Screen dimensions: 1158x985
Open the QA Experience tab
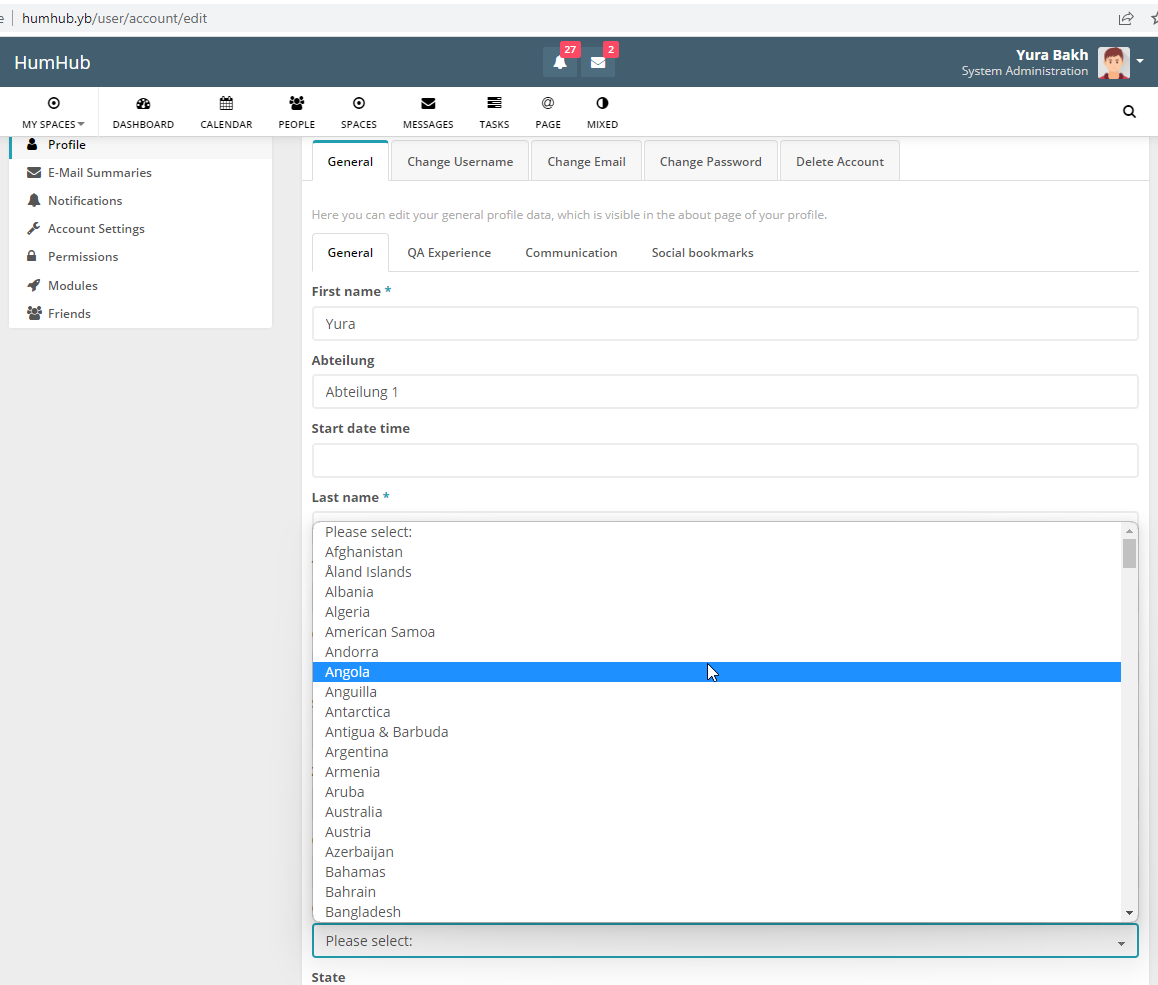449,252
